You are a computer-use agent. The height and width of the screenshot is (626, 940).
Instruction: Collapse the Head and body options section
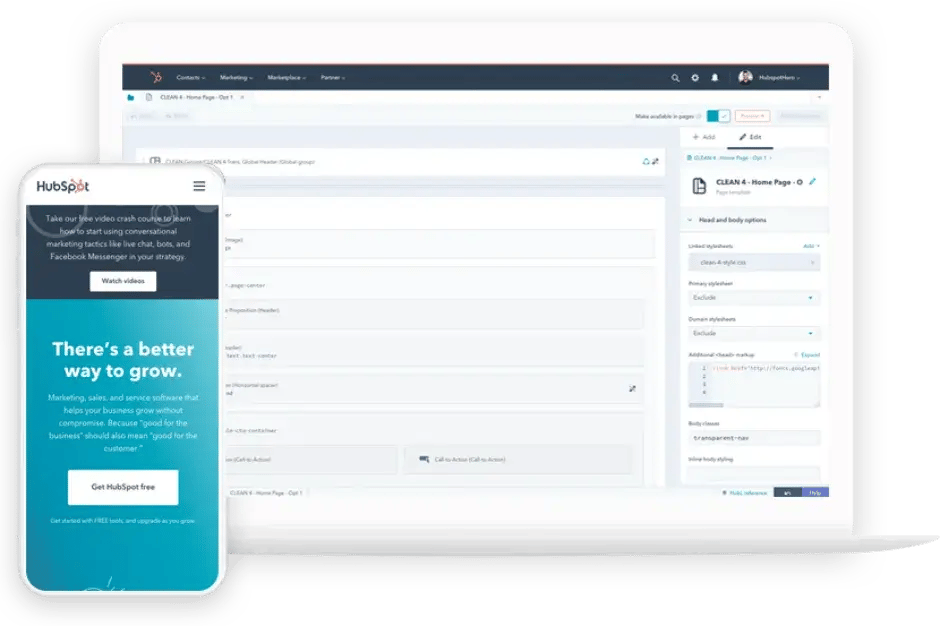click(x=689, y=220)
